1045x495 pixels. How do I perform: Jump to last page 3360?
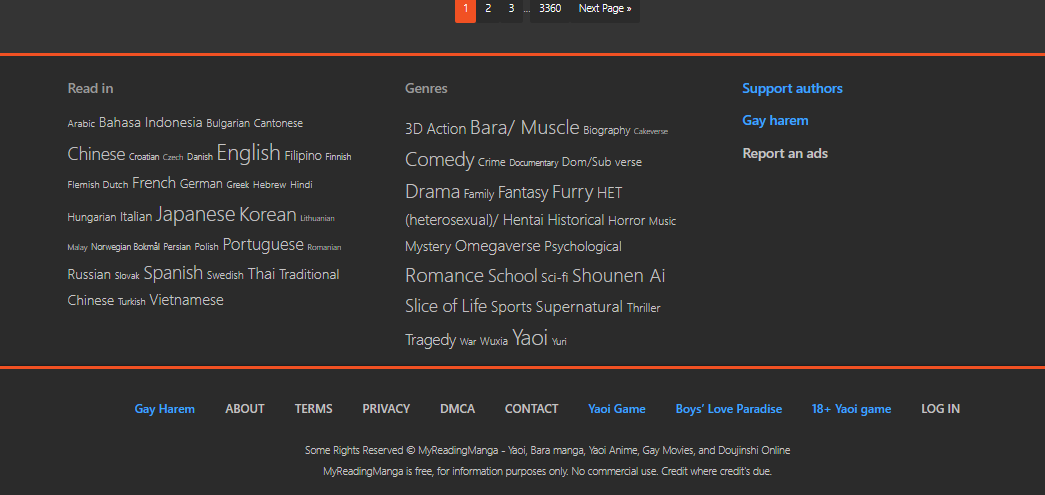550,9
